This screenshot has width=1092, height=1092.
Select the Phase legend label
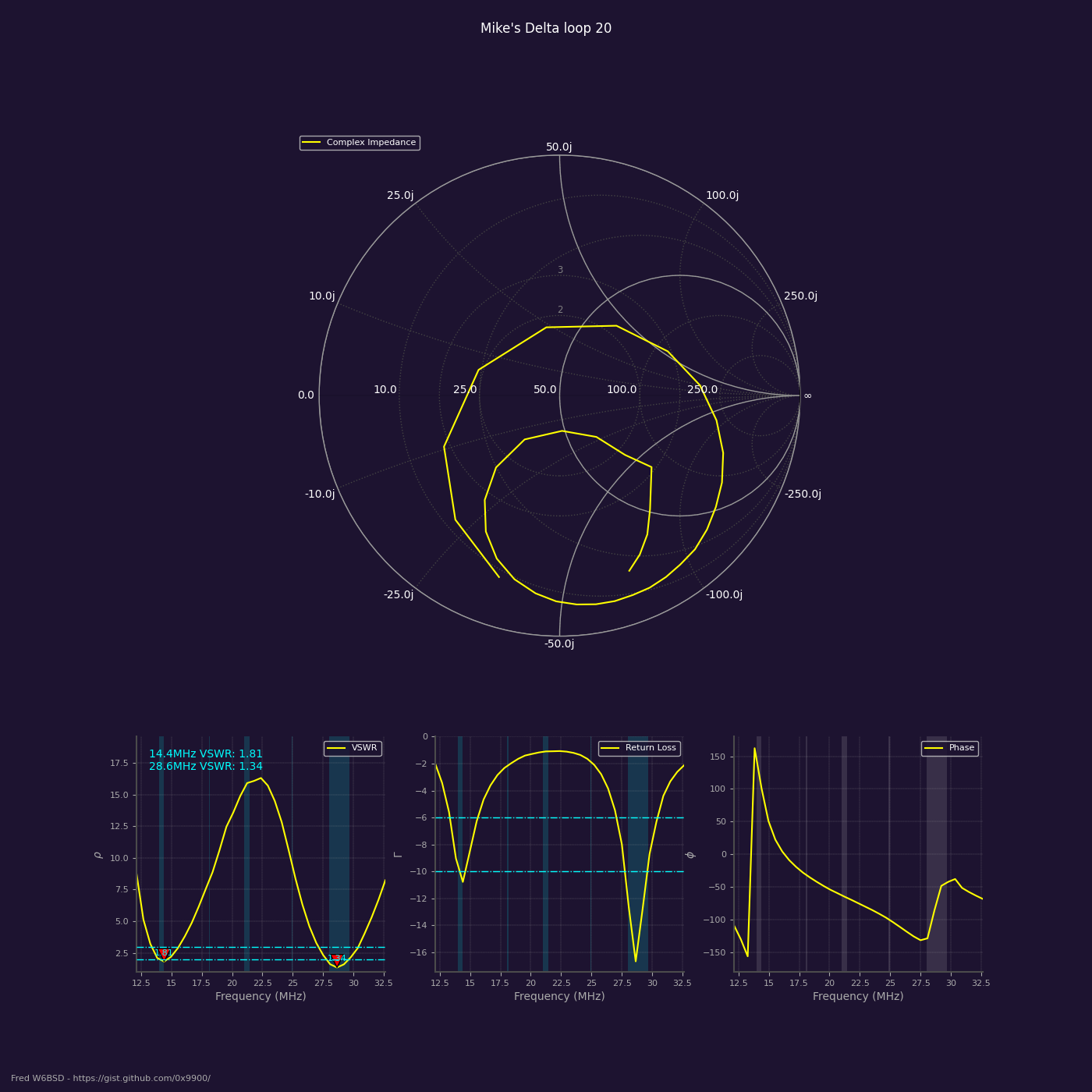coord(962,748)
